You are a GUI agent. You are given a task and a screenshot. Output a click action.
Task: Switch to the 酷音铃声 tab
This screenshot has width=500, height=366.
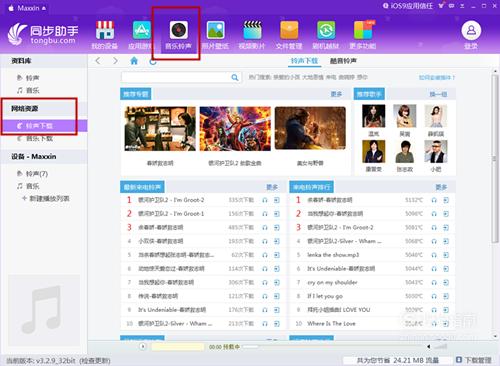tap(343, 61)
